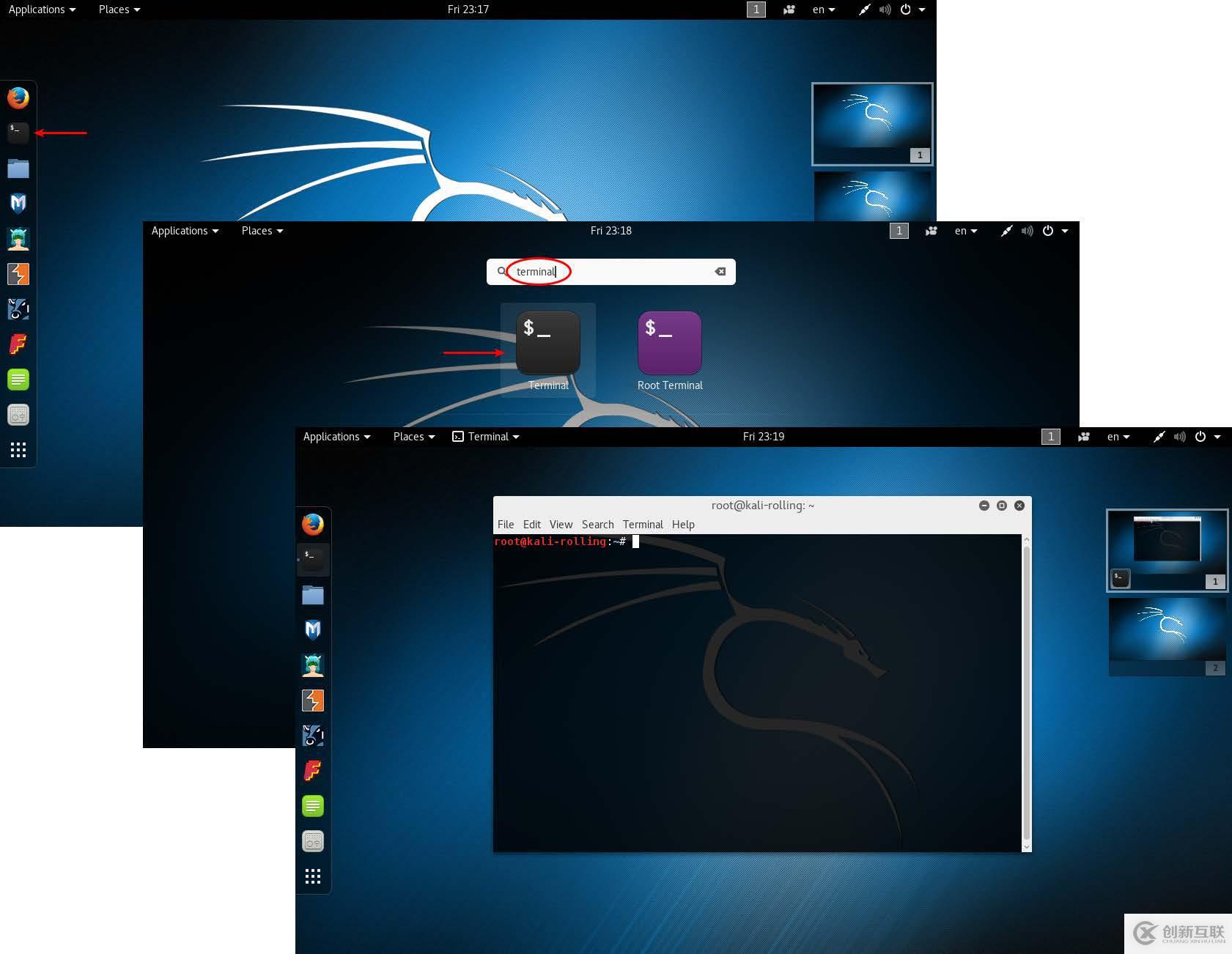The image size is (1232, 954).
Task: Open Applications menu in the 23:17 top bar
Action: pyautogui.click(x=42, y=10)
